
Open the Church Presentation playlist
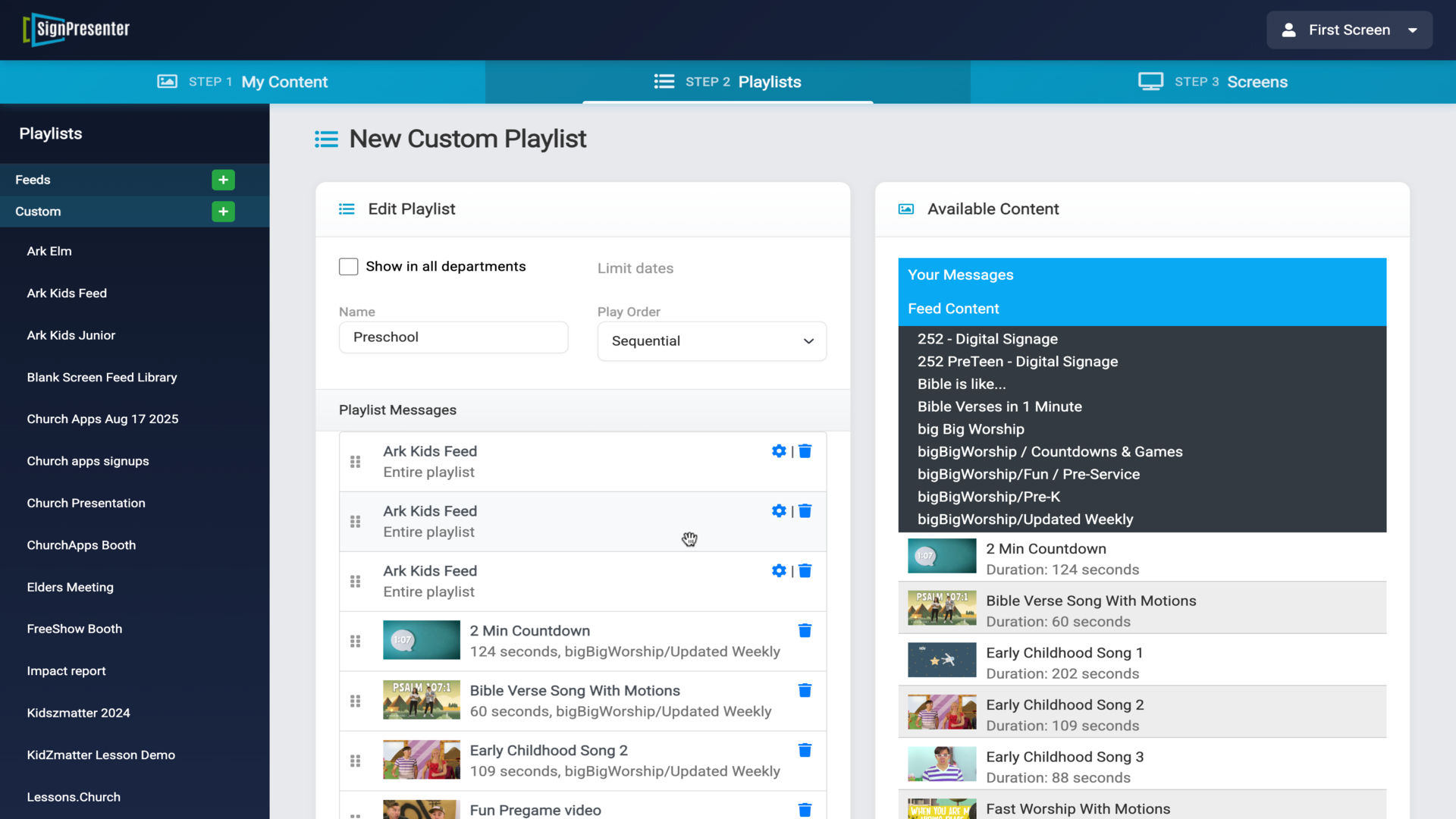(86, 503)
